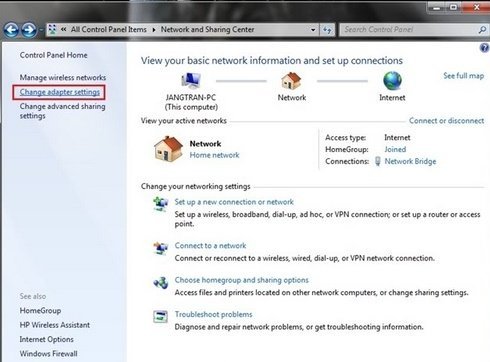Click the 'Access type:' label
Viewport: 490px width, 362px height.
coord(345,138)
